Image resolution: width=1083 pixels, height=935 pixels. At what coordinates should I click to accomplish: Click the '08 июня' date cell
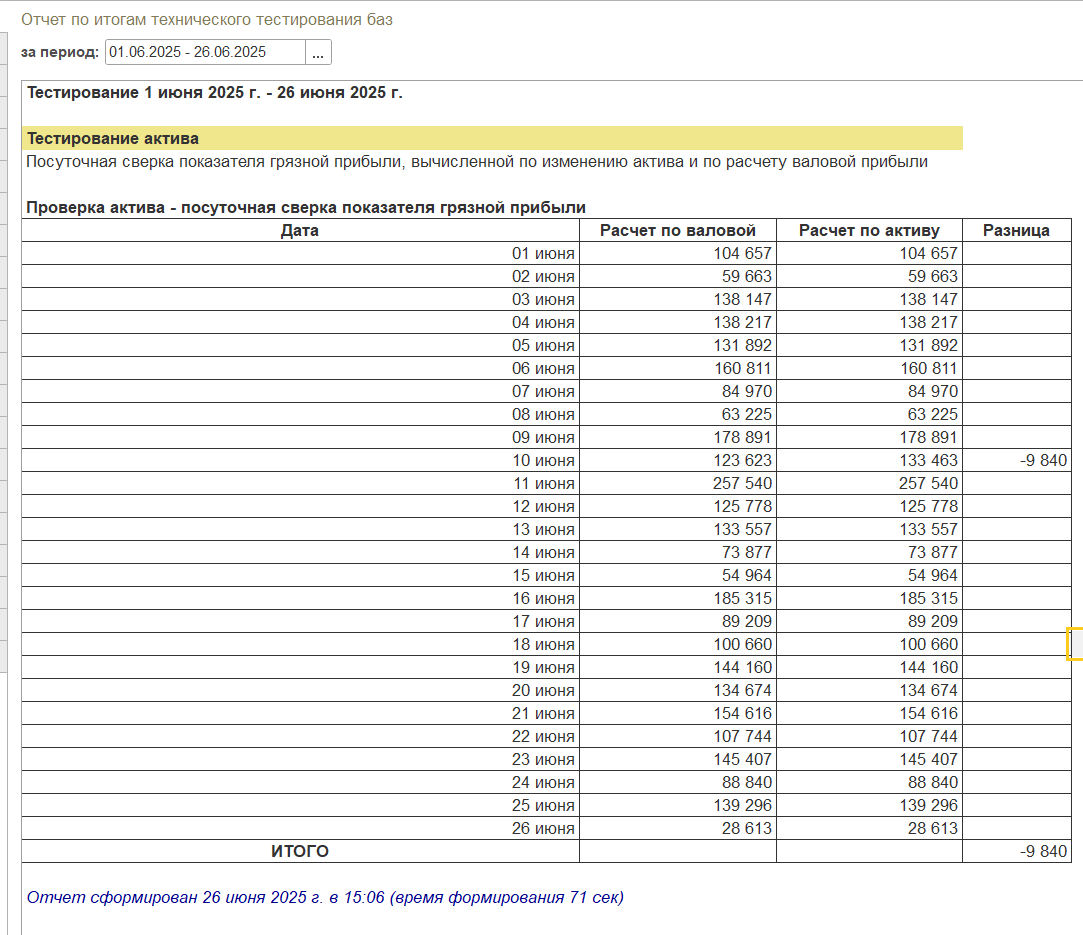pyautogui.click(x=300, y=414)
